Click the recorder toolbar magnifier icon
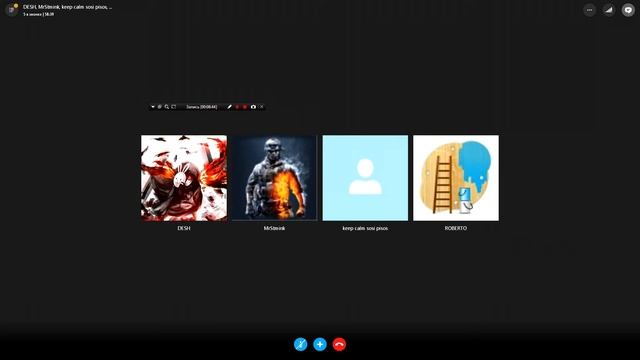Screen dimensions: 640x360 tap(167, 107)
